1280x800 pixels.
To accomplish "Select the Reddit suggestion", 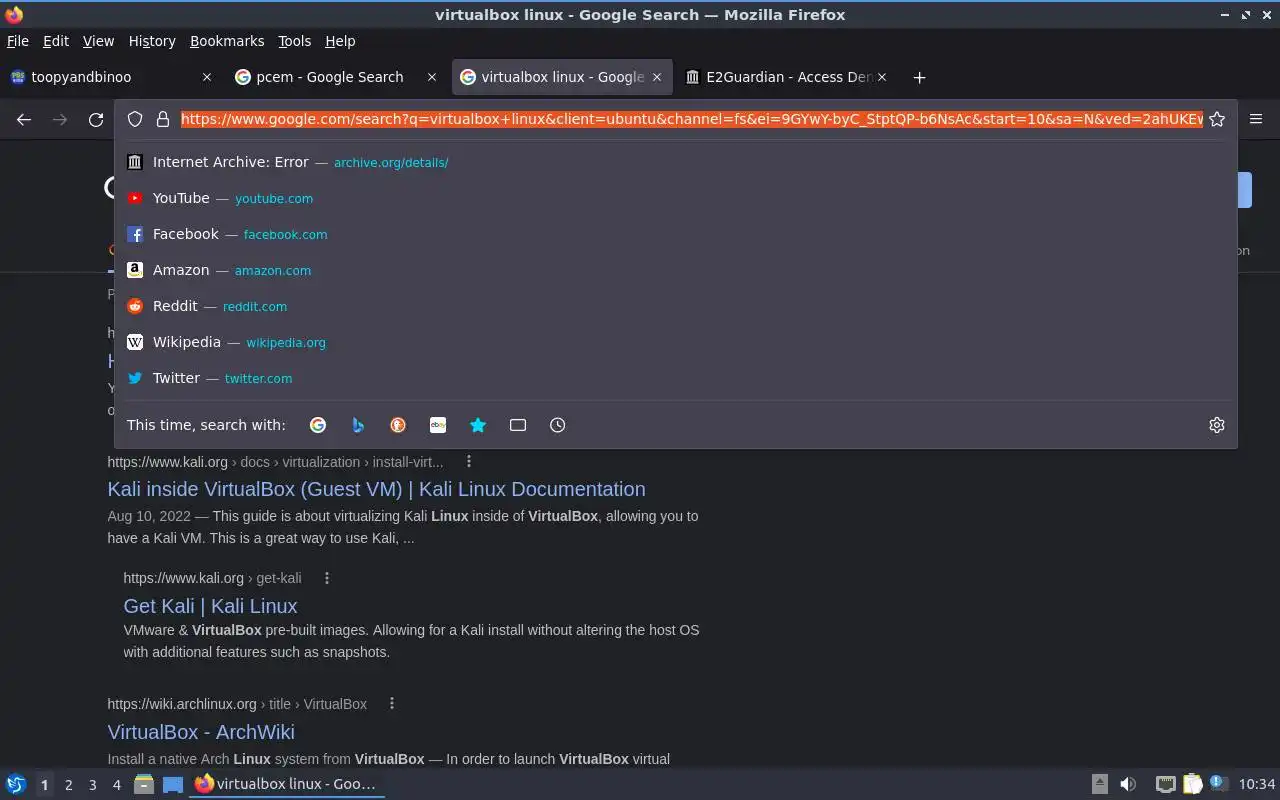I will click(x=675, y=306).
